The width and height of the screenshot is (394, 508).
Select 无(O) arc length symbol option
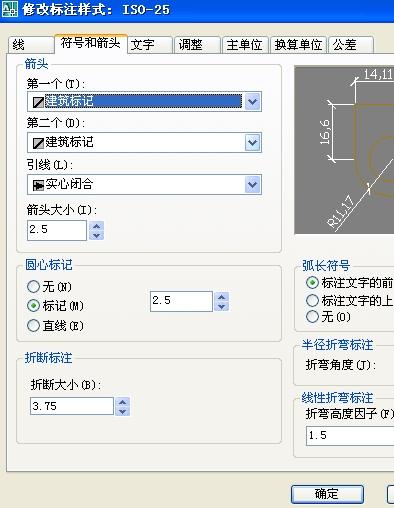coord(328,316)
